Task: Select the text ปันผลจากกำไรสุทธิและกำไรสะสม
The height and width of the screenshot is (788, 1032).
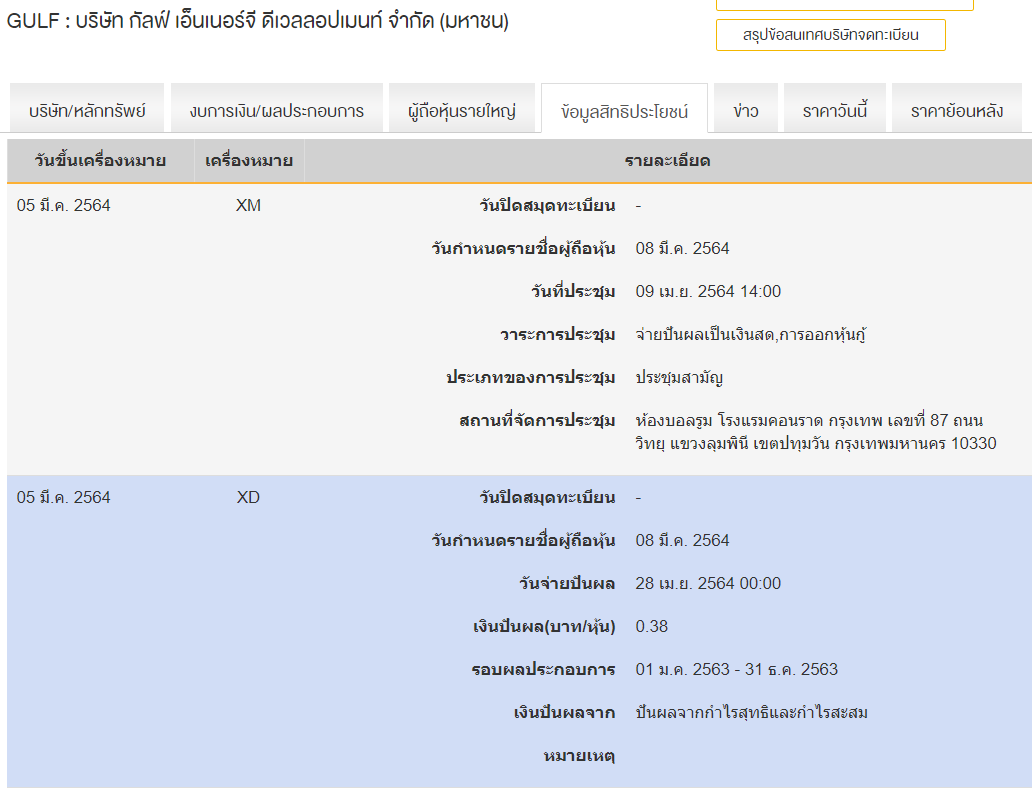Action: point(752,712)
